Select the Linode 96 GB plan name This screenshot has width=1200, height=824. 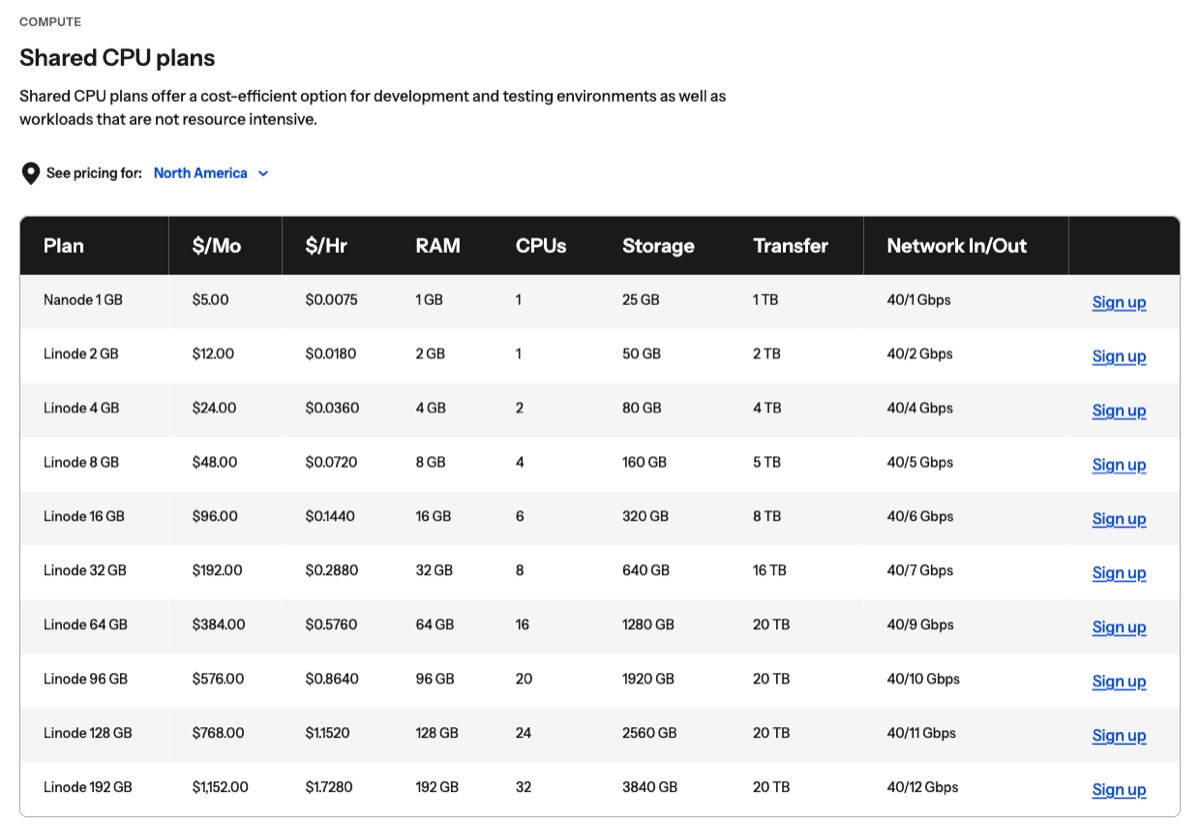[85, 678]
